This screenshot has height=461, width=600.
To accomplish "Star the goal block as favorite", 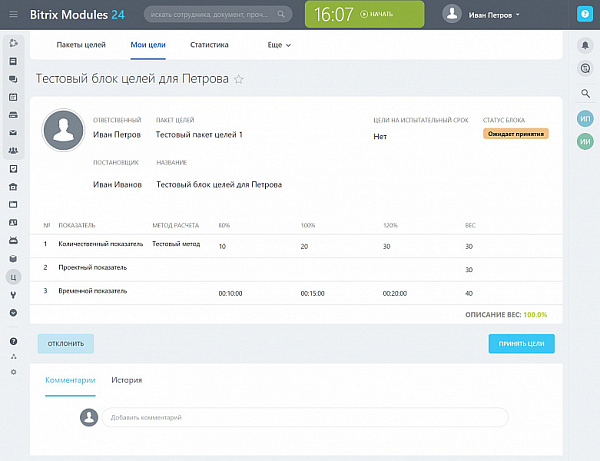I will [x=238, y=78].
